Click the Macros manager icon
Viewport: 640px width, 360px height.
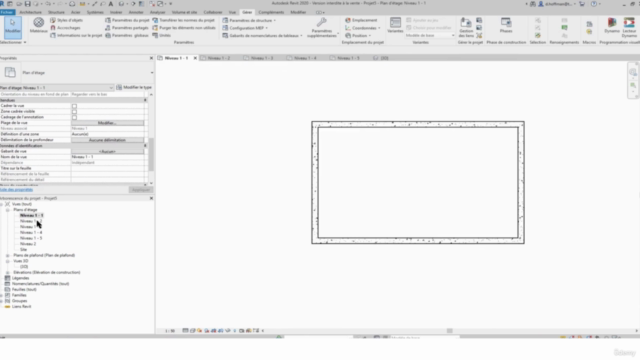(x=589, y=24)
